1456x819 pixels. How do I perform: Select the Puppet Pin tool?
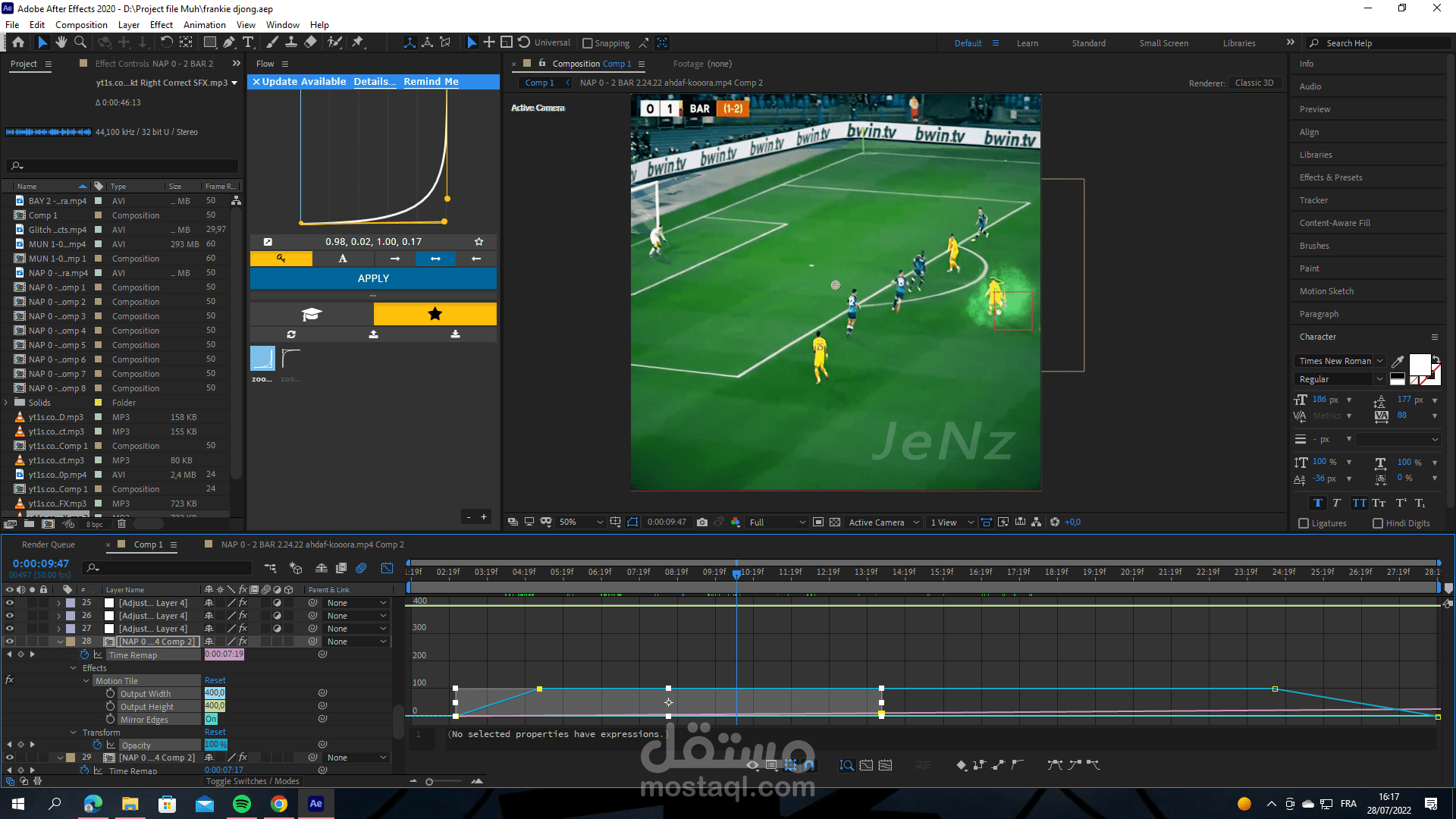358,42
